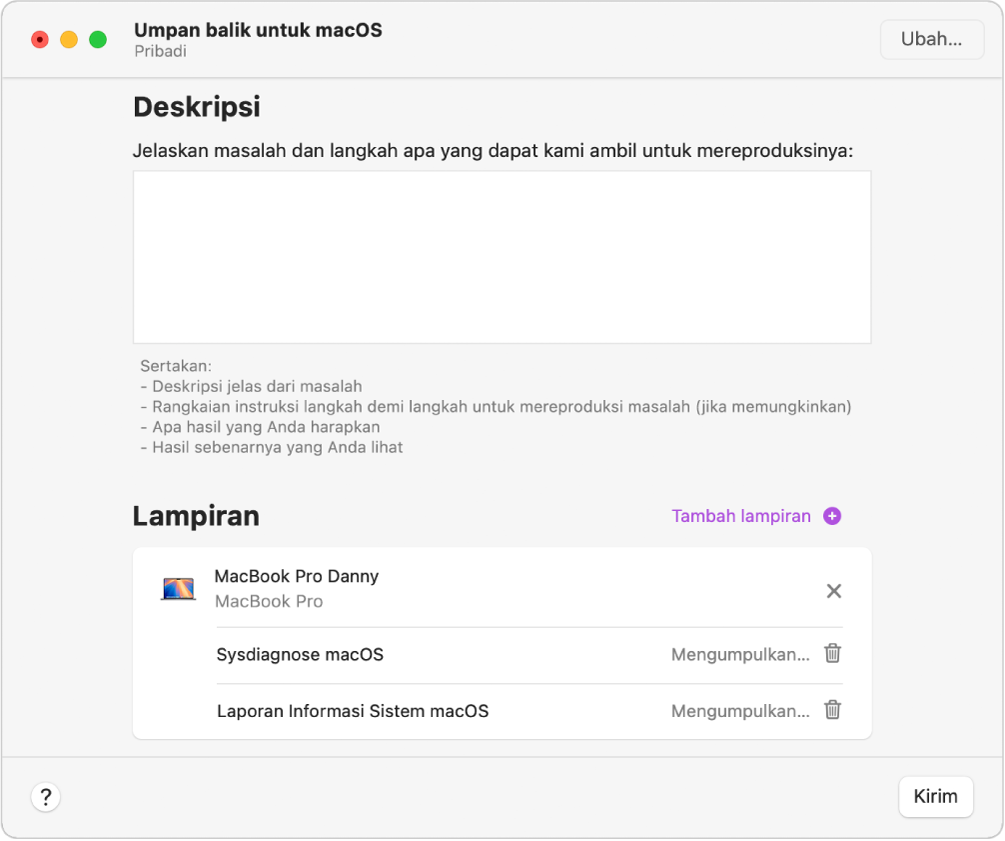Click the Tambah lampiran link
Viewport: 1005px width, 841px height.
point(741,516)
